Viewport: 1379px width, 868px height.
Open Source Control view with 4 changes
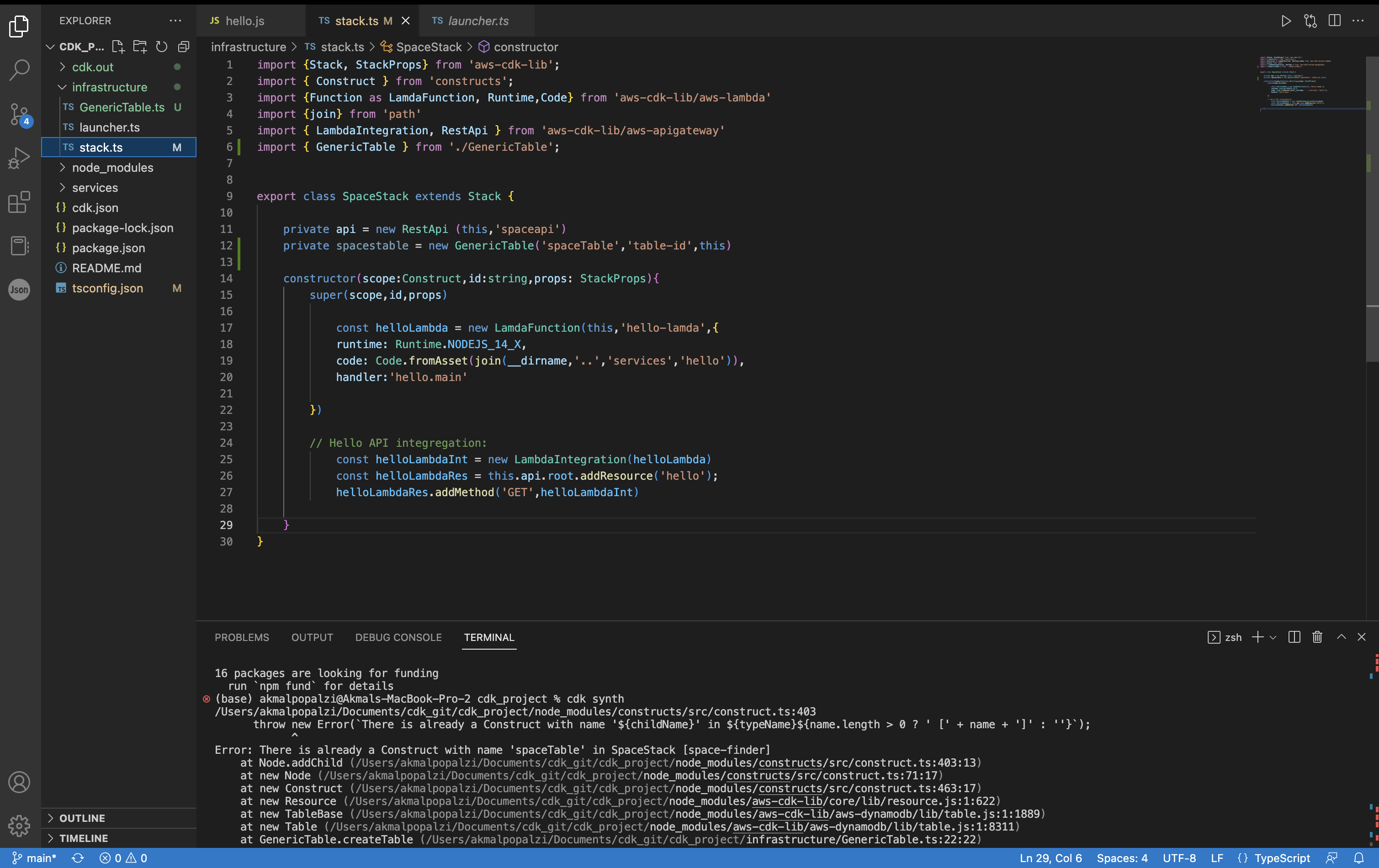click(x=20, y=115)
